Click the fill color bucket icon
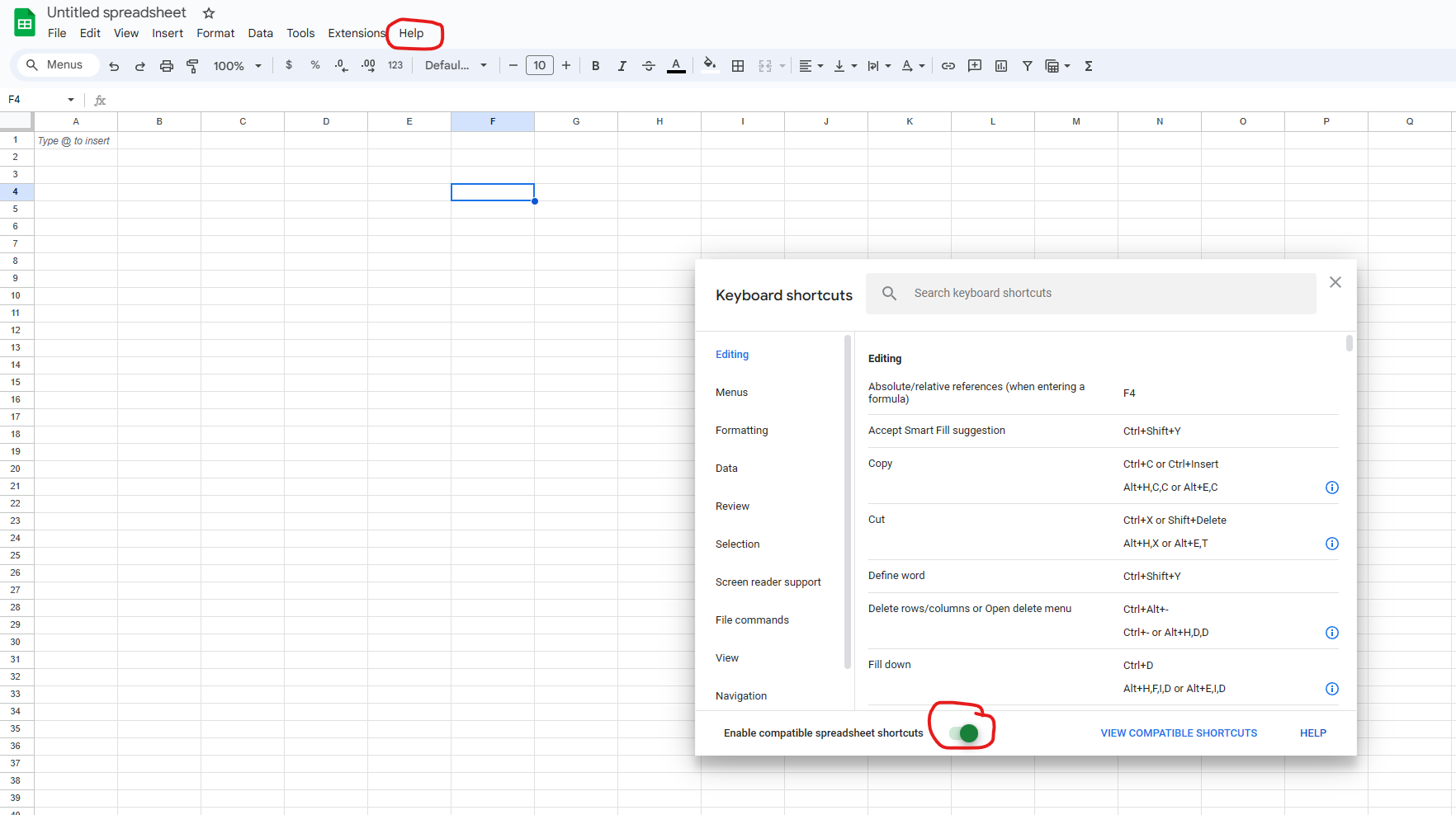This screenshot has height=815, width=1456. pos(709,65)
